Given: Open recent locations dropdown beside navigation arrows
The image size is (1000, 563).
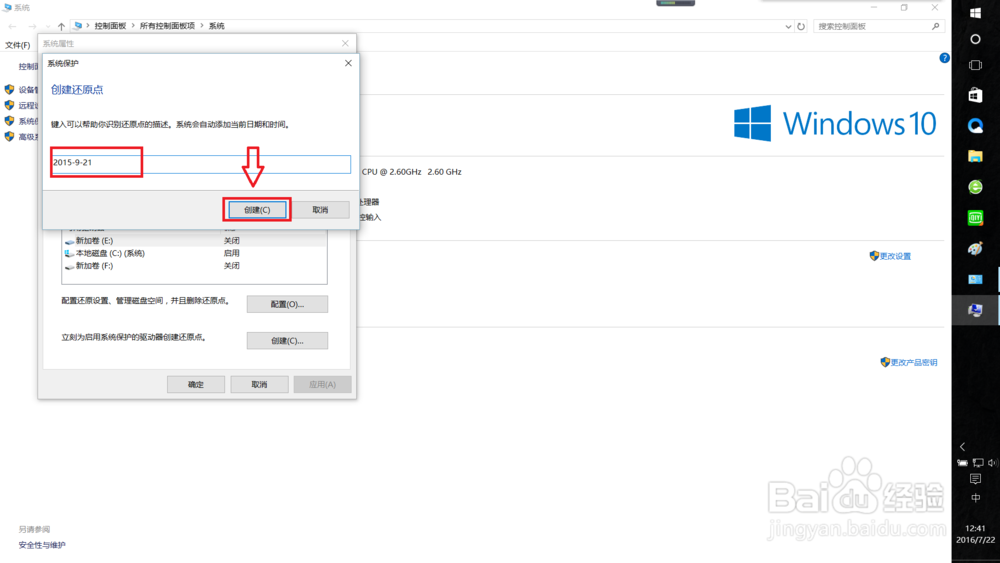Looking at the screenshot, I should [x=48, y=27].
